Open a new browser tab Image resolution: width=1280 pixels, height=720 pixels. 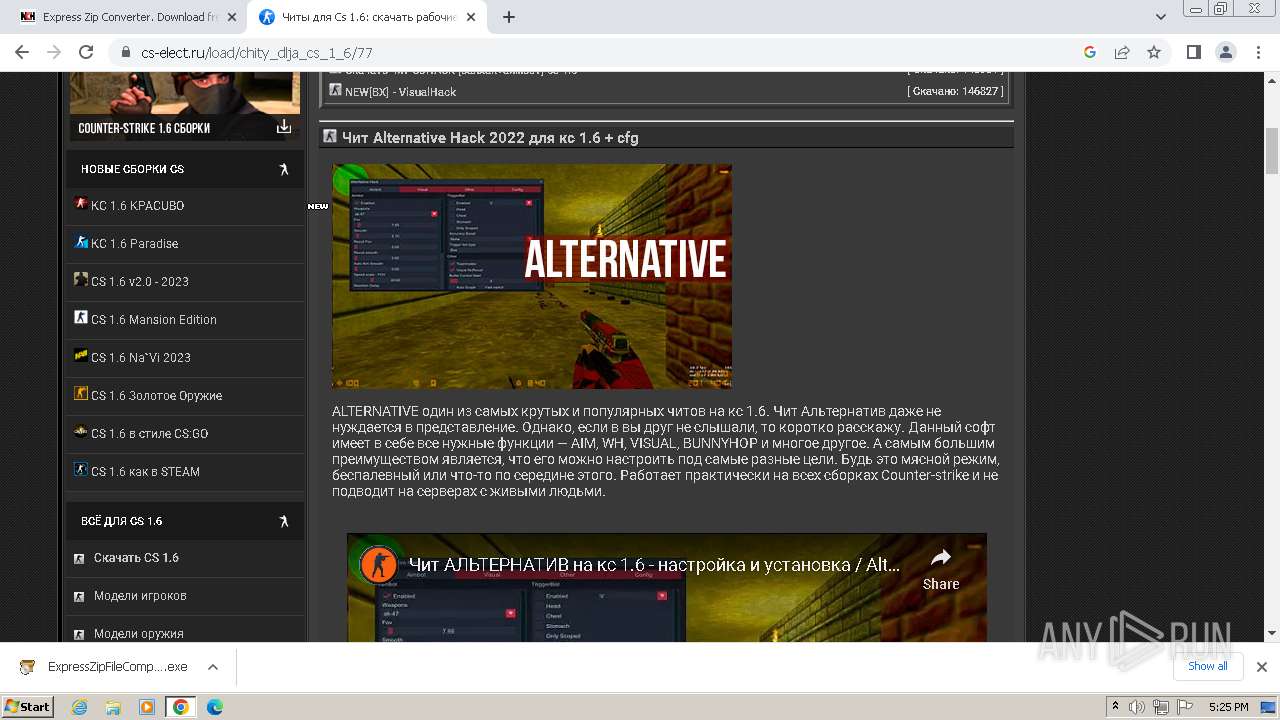tap(509, 17)
